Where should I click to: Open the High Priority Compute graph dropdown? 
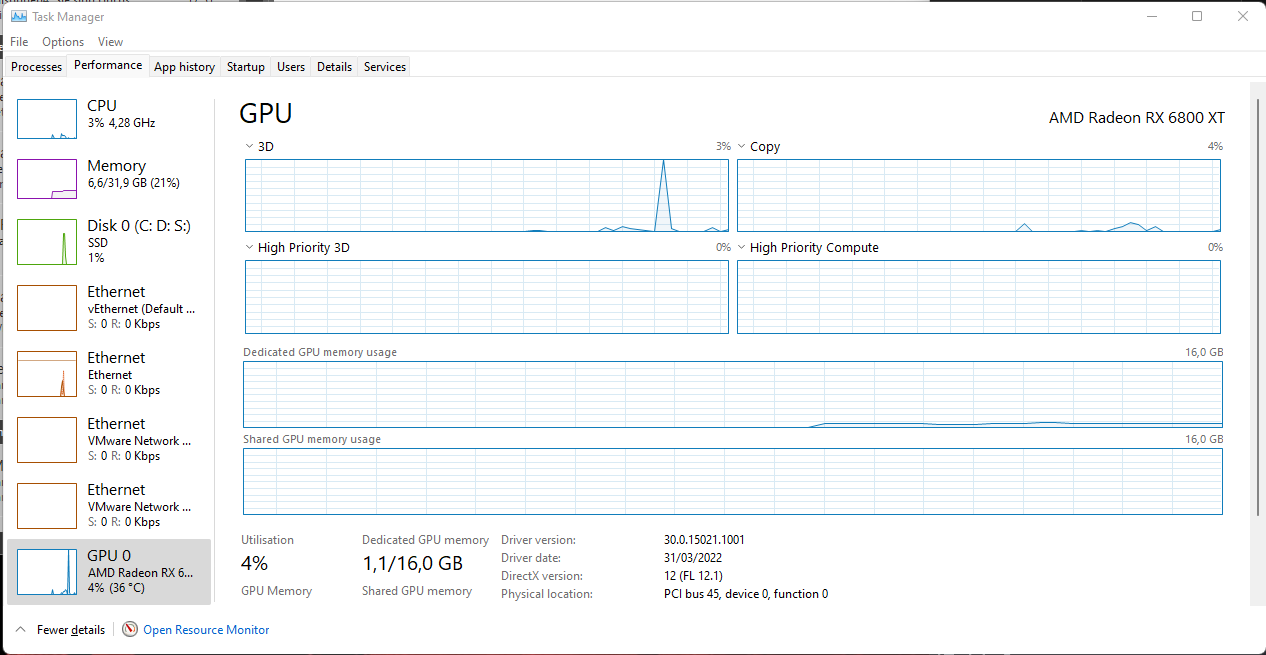tap(742, 248)
